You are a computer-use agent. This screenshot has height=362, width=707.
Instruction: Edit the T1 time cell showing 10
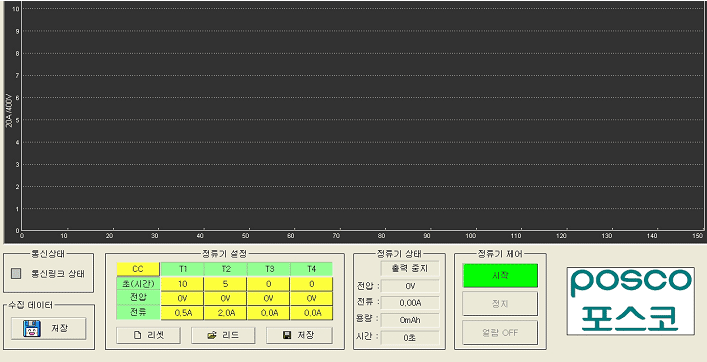[x=183, y=284]
